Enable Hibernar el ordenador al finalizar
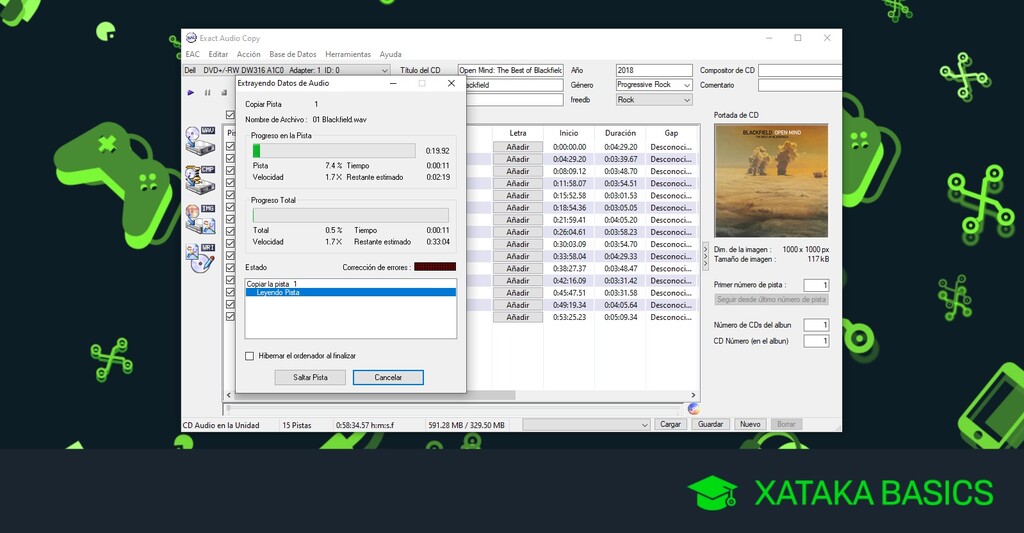This screenshot has height=533, width=1024. pos(250,356)
